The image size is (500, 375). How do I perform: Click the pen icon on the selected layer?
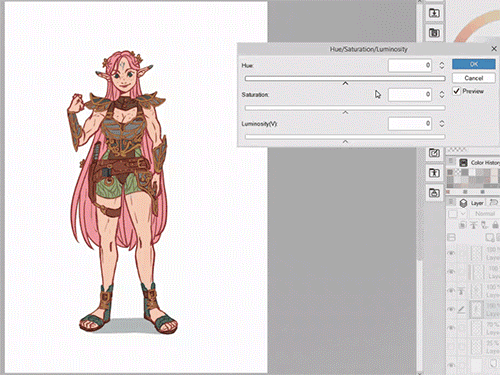(x=461, y=309)
